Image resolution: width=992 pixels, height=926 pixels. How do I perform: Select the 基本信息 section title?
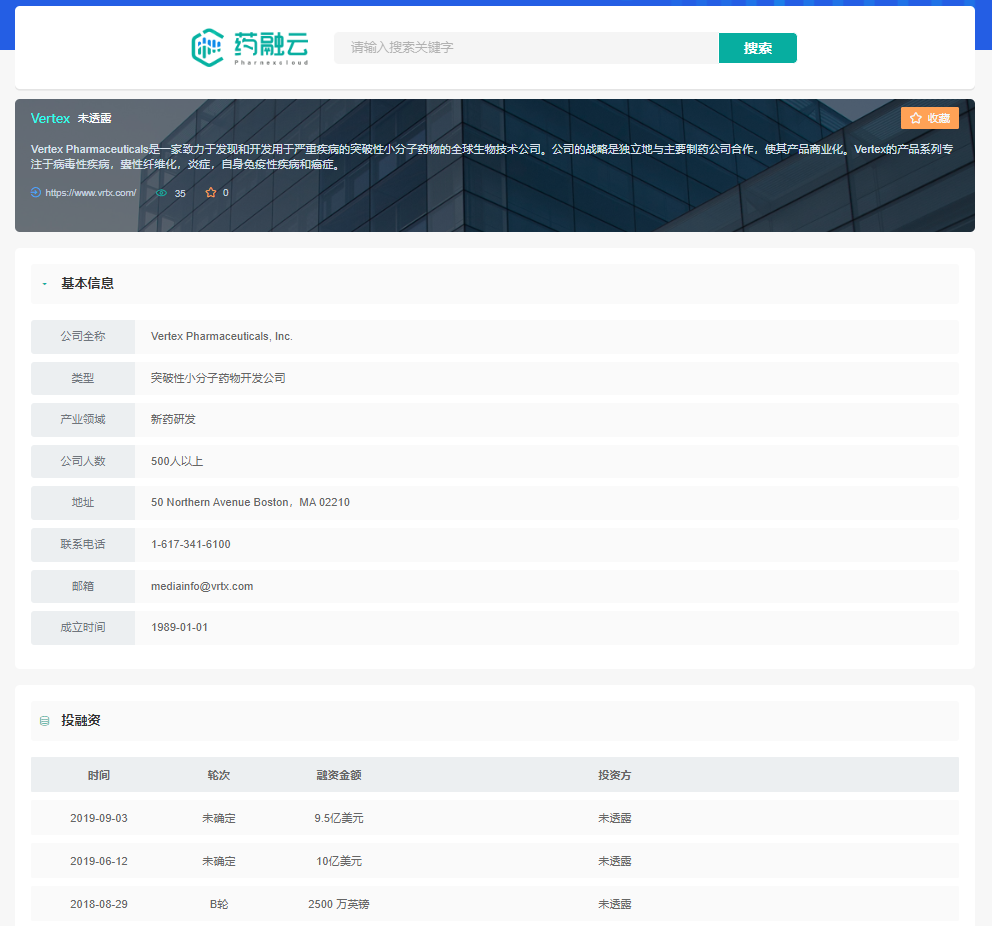(87, 283)
